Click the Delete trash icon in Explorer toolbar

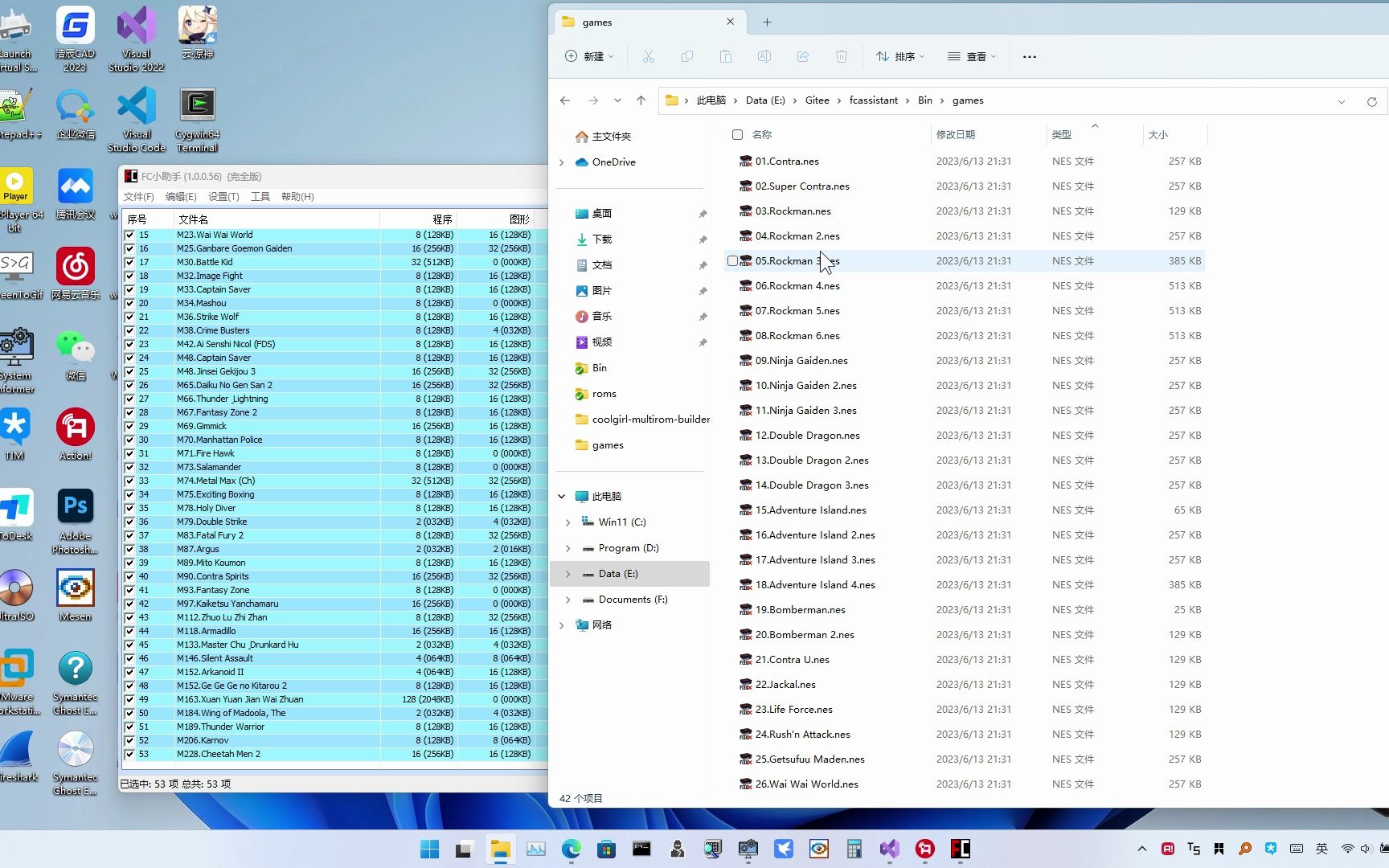[x=841, y=56]
